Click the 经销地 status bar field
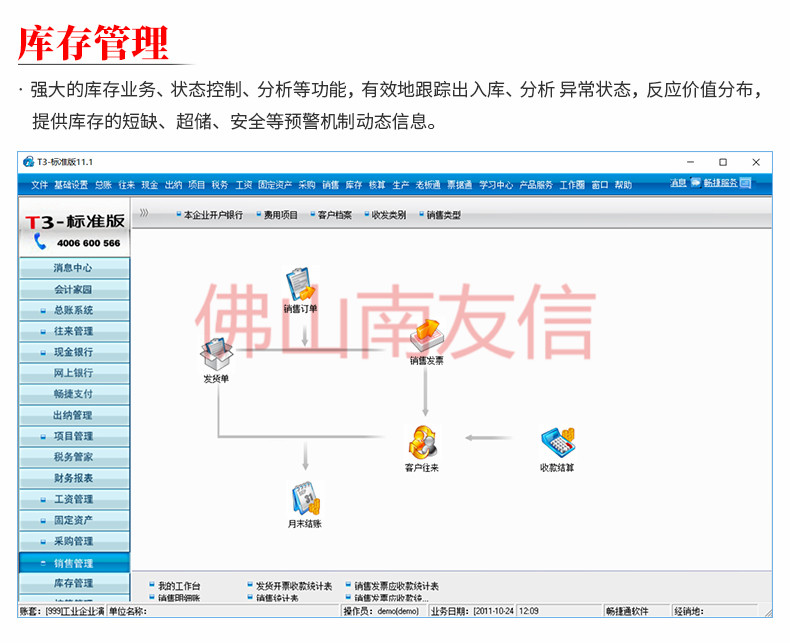Screen dimensions: 790x643 (714, 611)
